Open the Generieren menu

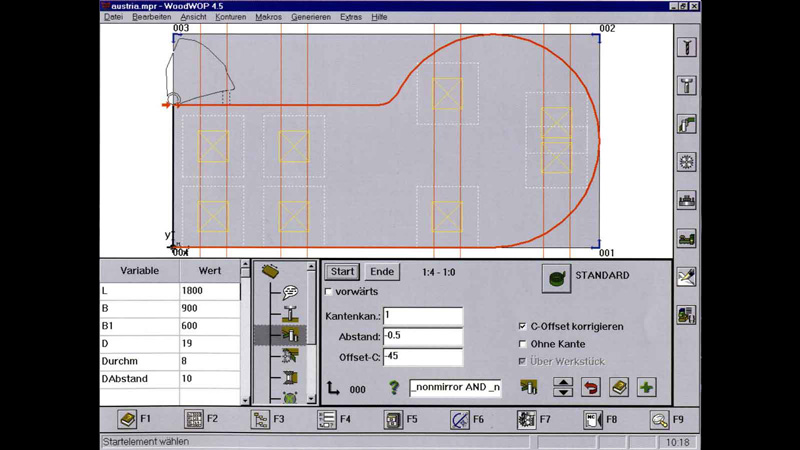coord(310,17)
